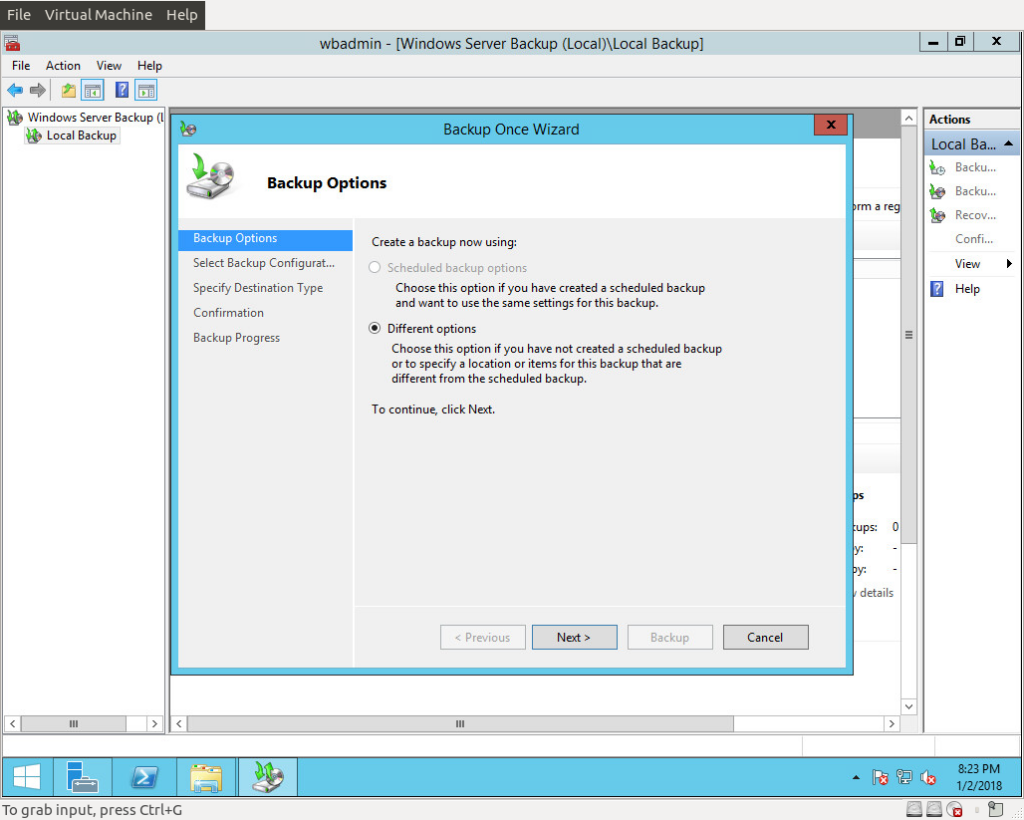This screenshot has height=820, width=1024.
Task: Open the View menu in wbadmin menu bar
Action: (x=108, y=65)
